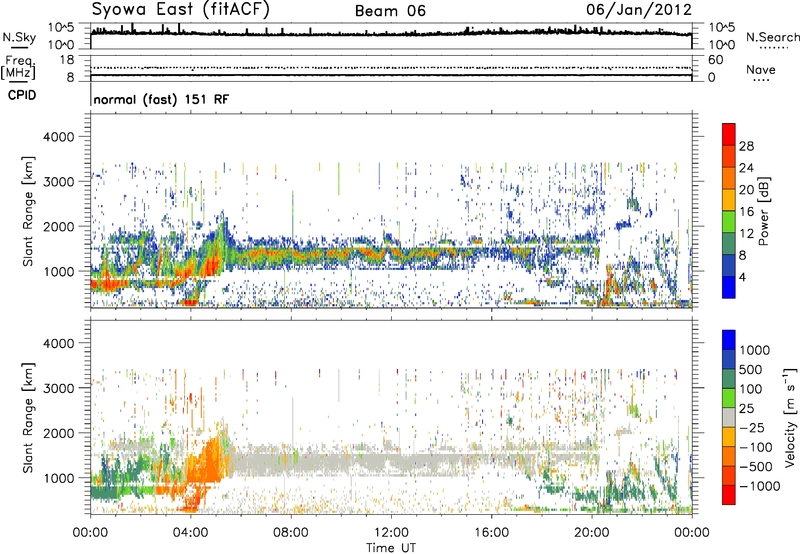Viewport: 800px width, 554px height.
Task: Click the "Syowa East (fitACF)" title
Action: [x=181, y=10]
